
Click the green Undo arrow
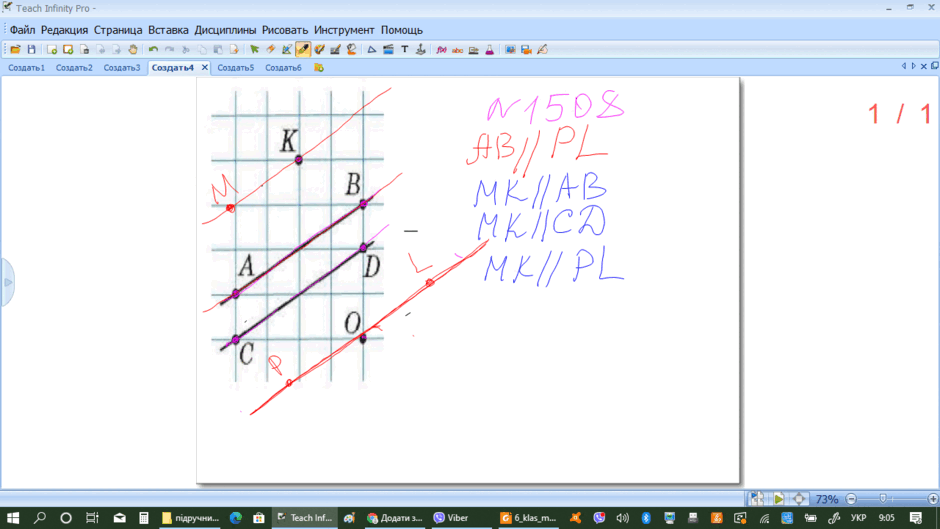[153, 50]
